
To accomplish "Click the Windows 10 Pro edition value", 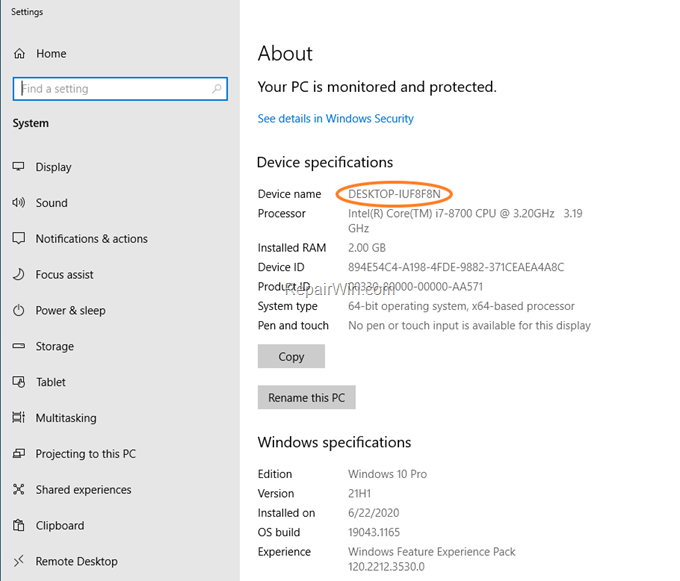I will [387, 474].
